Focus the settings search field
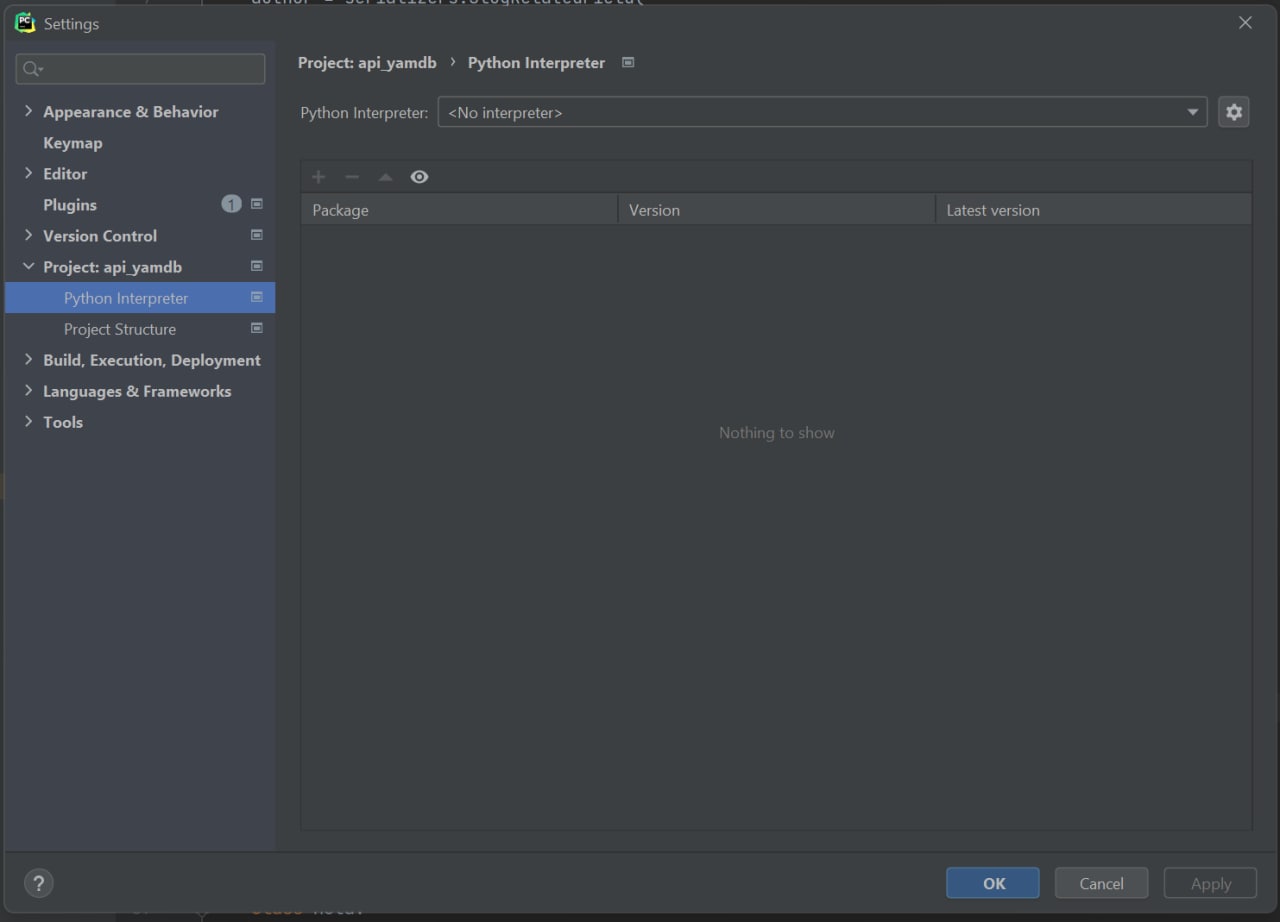Screen dimensions: 1280x922 pyautogui.click(x=140, y=69)
